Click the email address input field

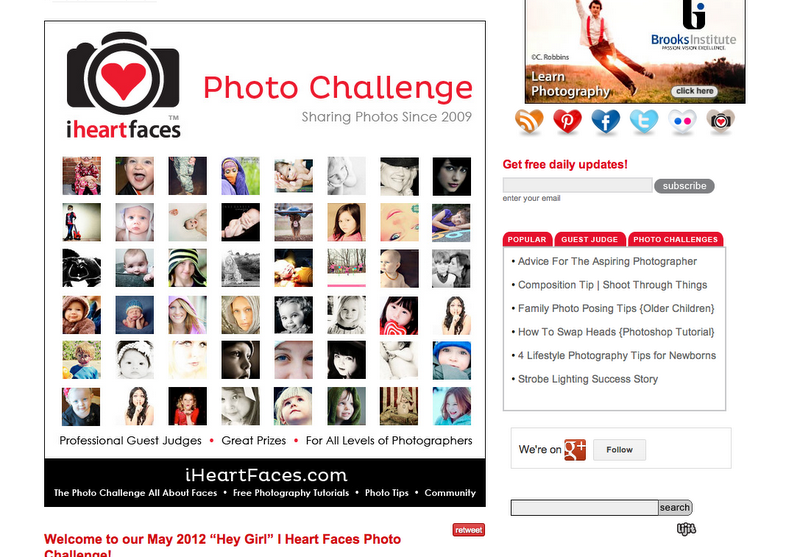pos(578,185)
